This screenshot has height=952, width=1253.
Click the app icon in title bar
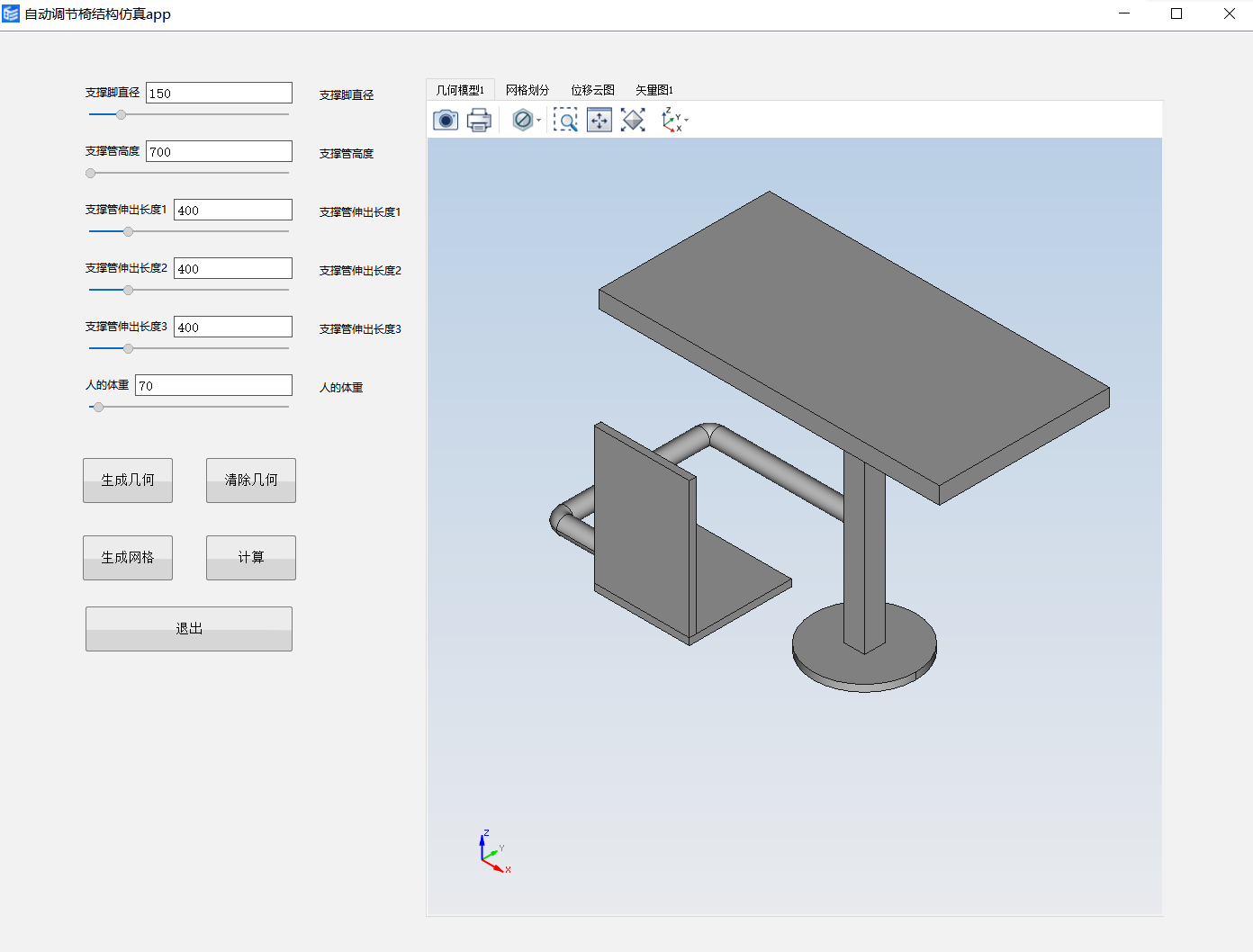[11, 13]
